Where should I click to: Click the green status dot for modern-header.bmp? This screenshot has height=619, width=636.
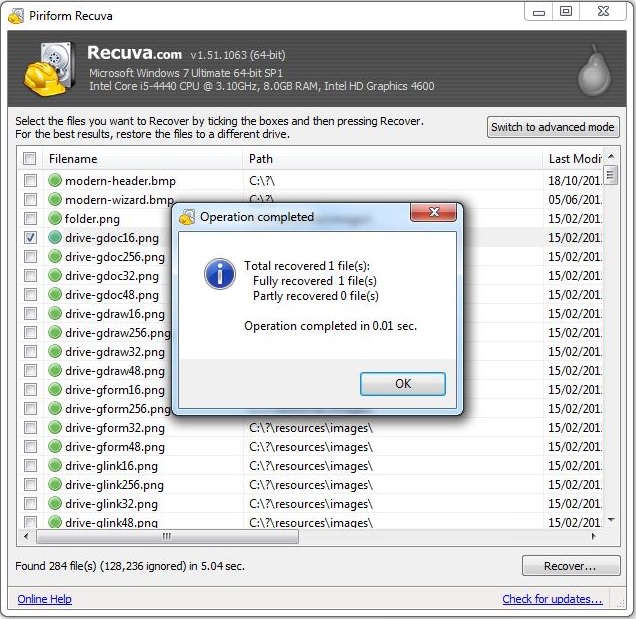point(55,180)
